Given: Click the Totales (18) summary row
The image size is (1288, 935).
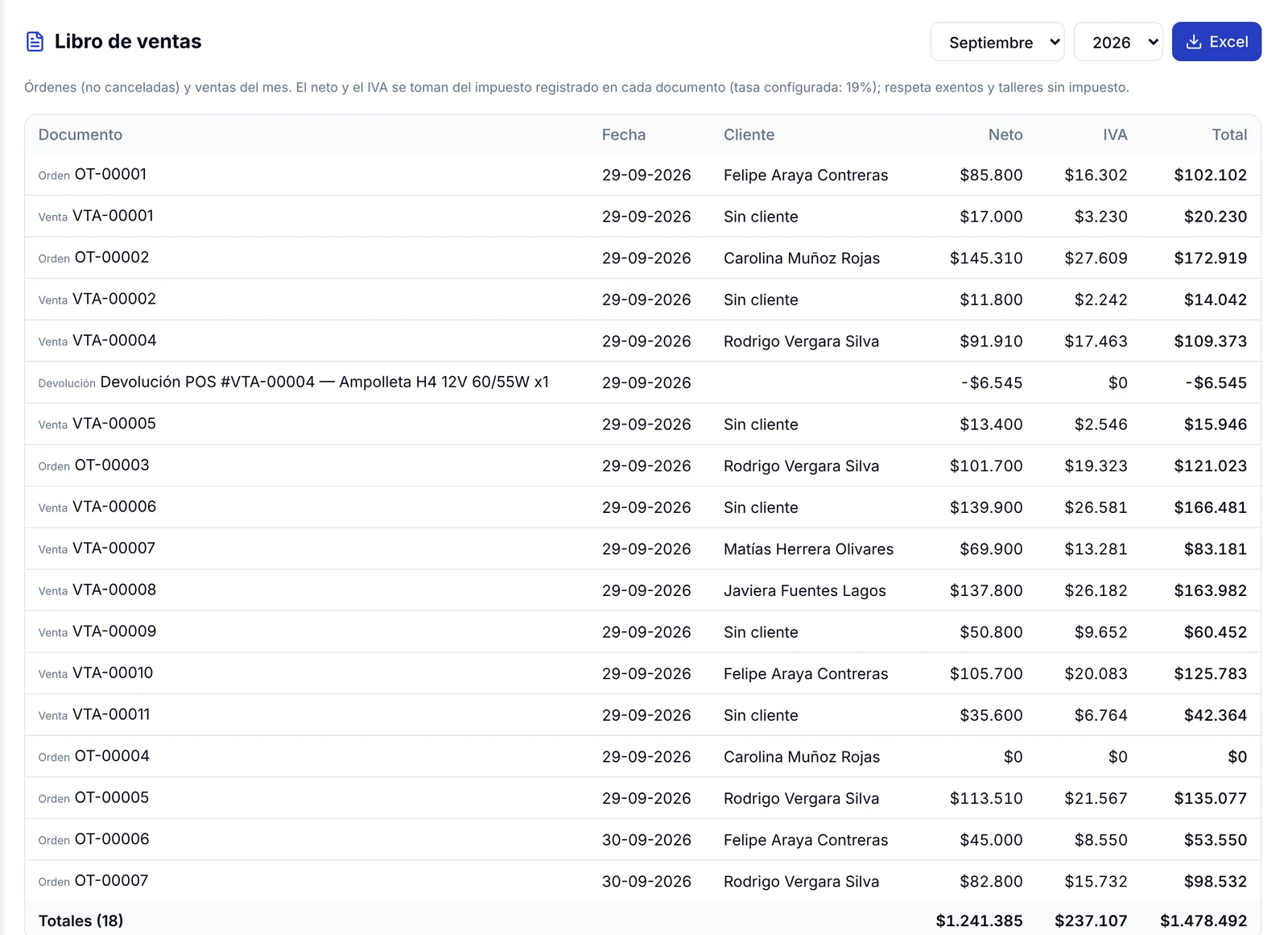Looking at the screenshot, I should 642,921.
